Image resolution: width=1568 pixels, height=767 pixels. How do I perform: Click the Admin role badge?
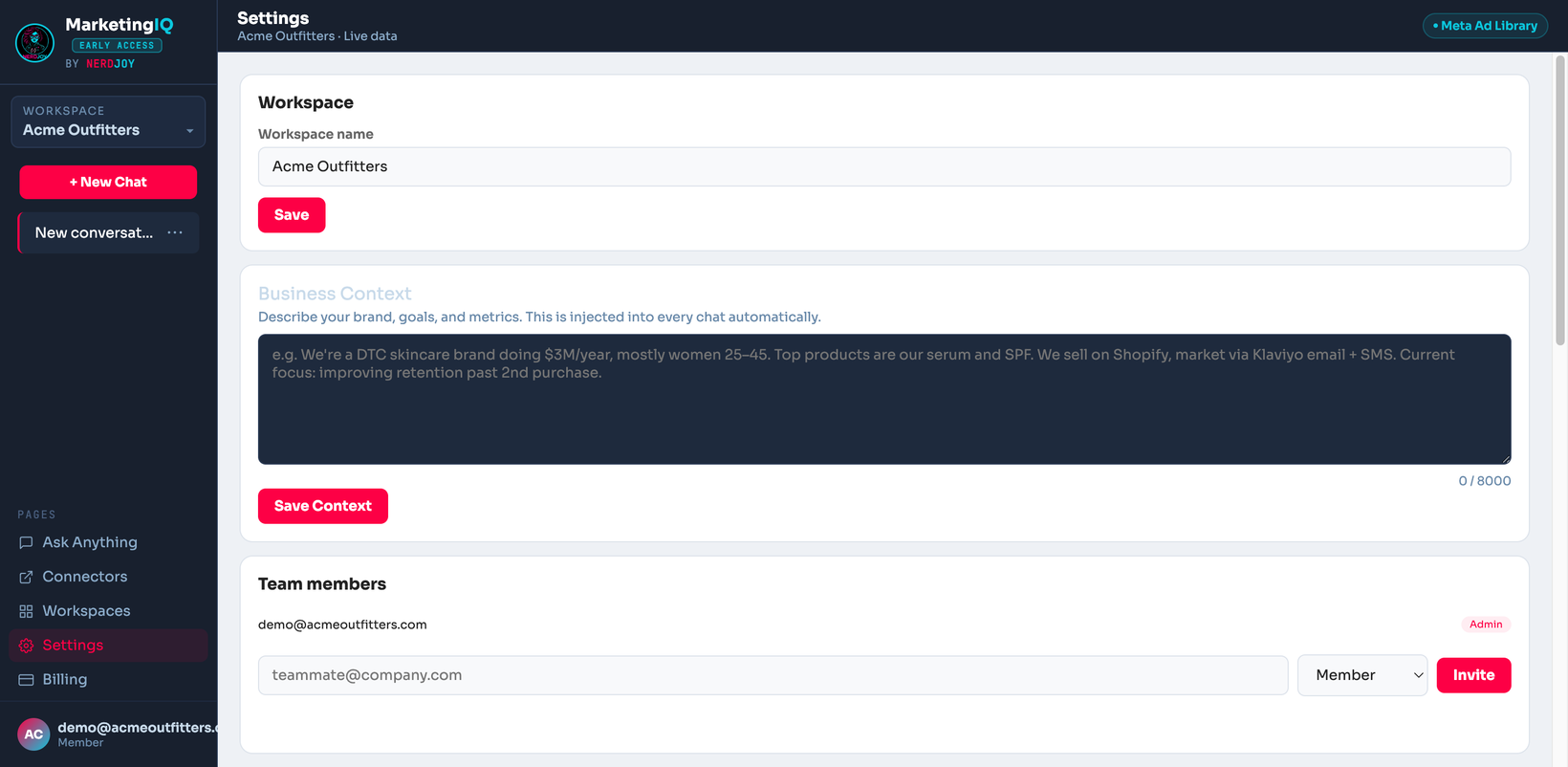1486,625
